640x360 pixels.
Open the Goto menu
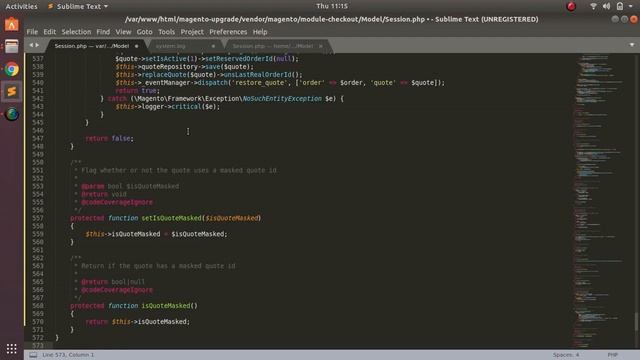pos(144,32)
